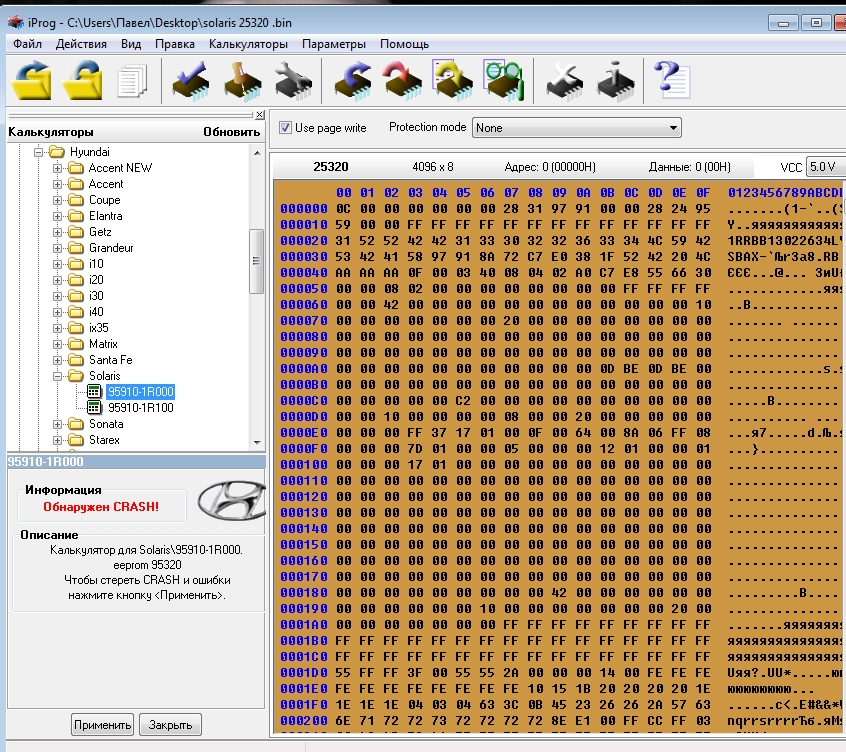Open the Действия menu
This screenshot has height=752, width=846.
(x=81, y=44)
